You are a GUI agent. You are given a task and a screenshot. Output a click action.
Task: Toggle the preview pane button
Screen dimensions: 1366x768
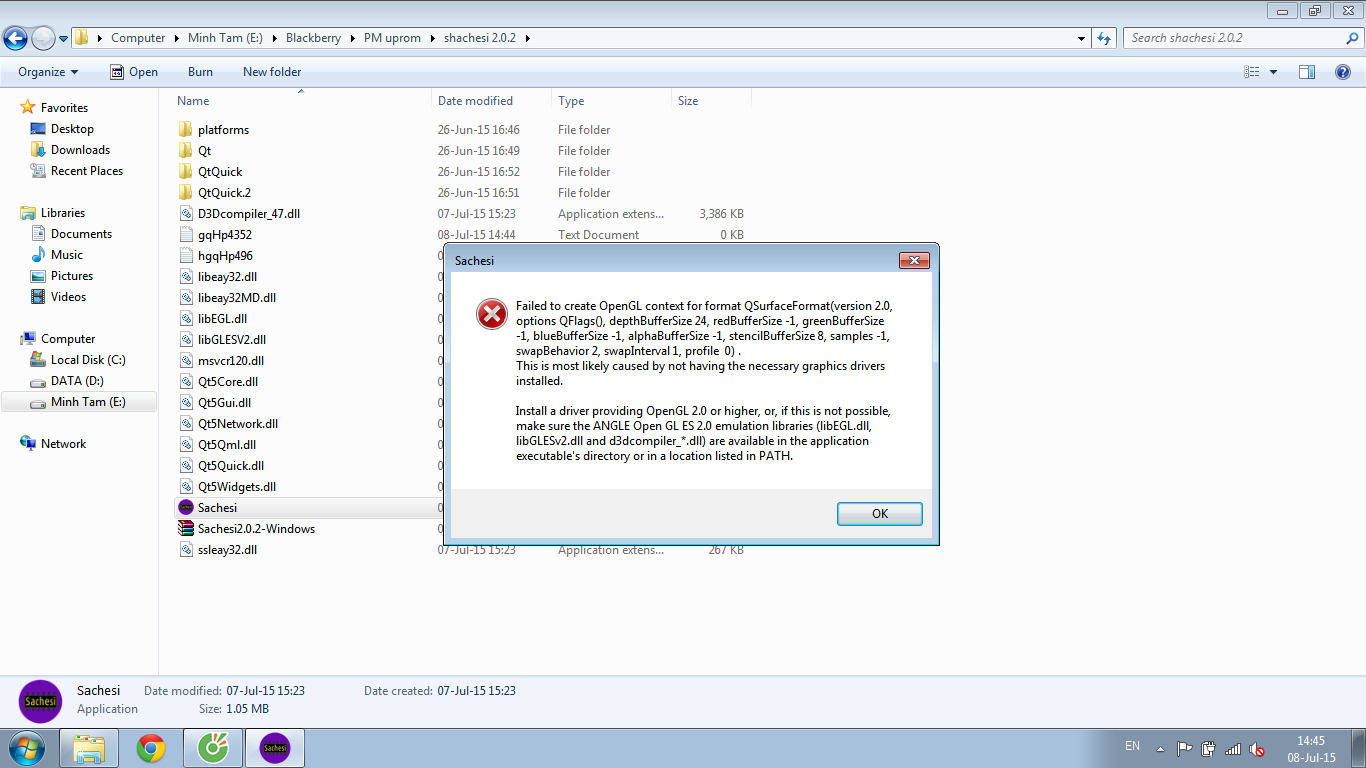click(1307, 72)
